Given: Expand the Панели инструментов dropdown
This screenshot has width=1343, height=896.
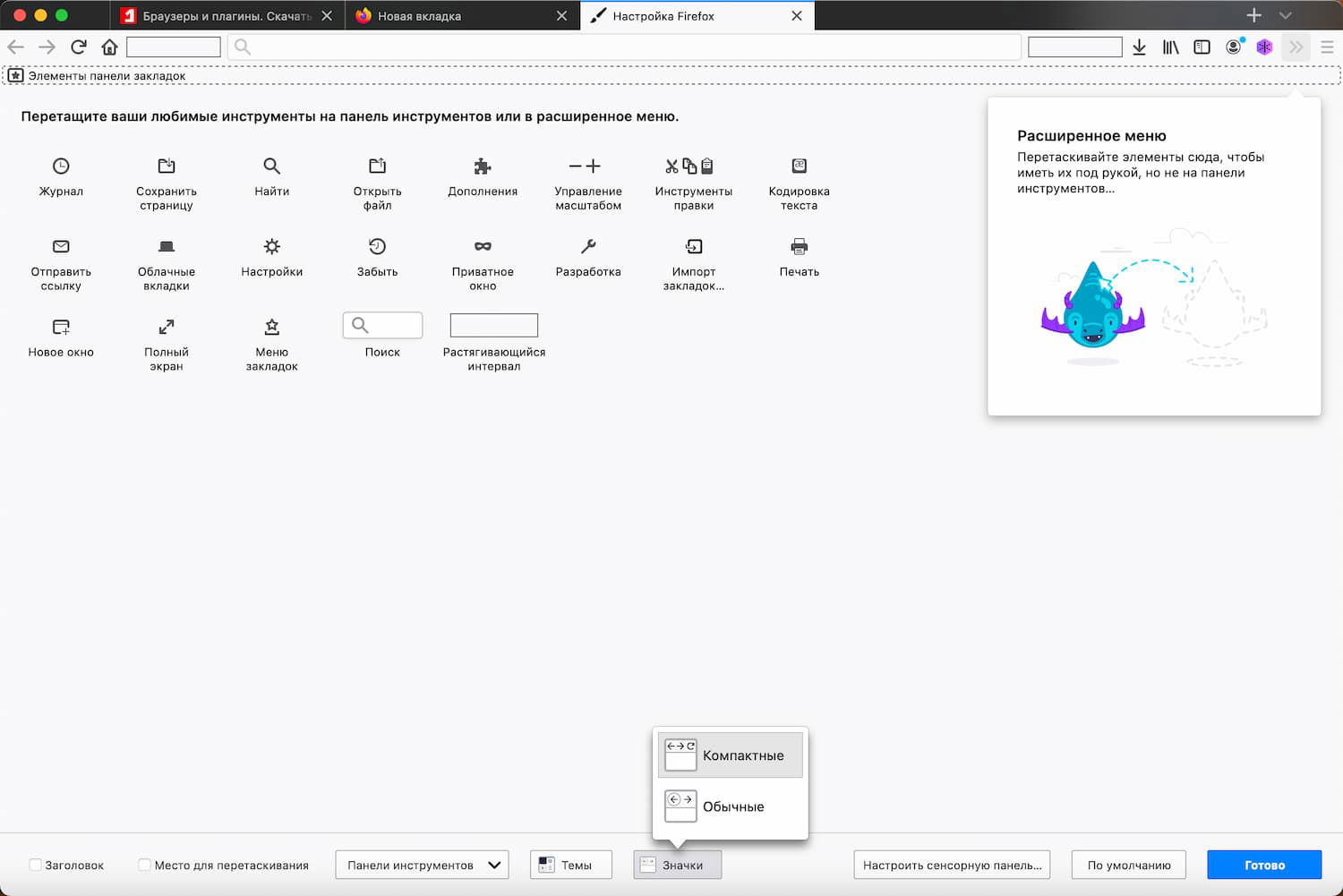Looking at the screenshot, I should [422, 865].
